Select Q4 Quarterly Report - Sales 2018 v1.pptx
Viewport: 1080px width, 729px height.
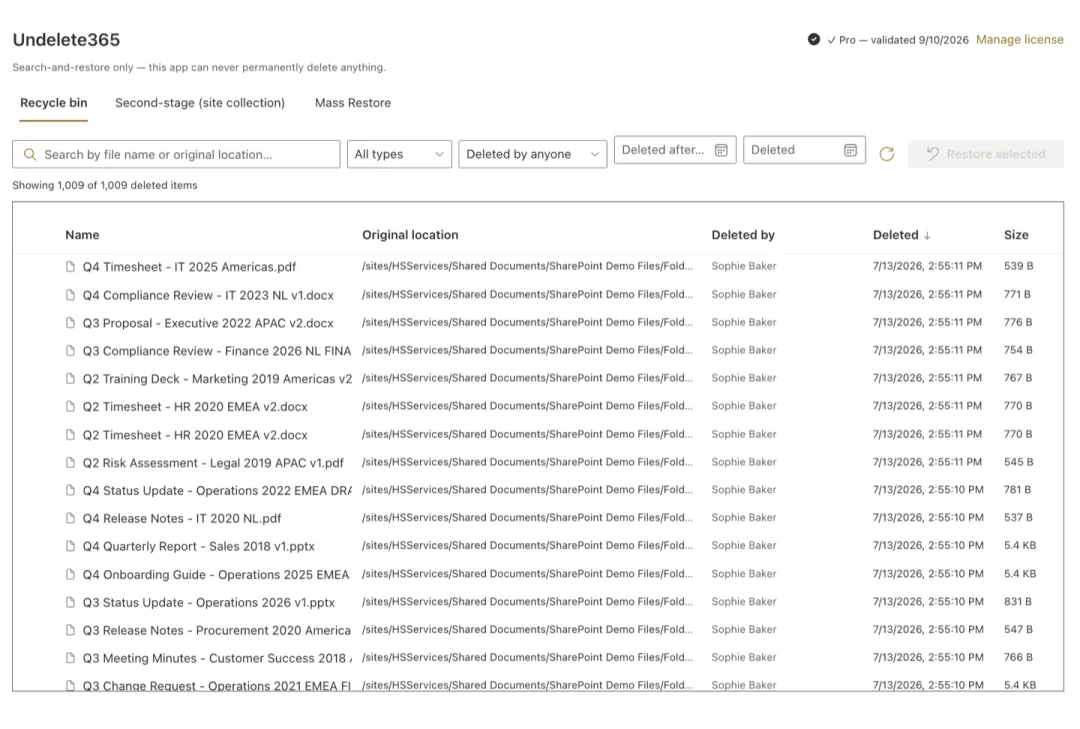point(198,546)
